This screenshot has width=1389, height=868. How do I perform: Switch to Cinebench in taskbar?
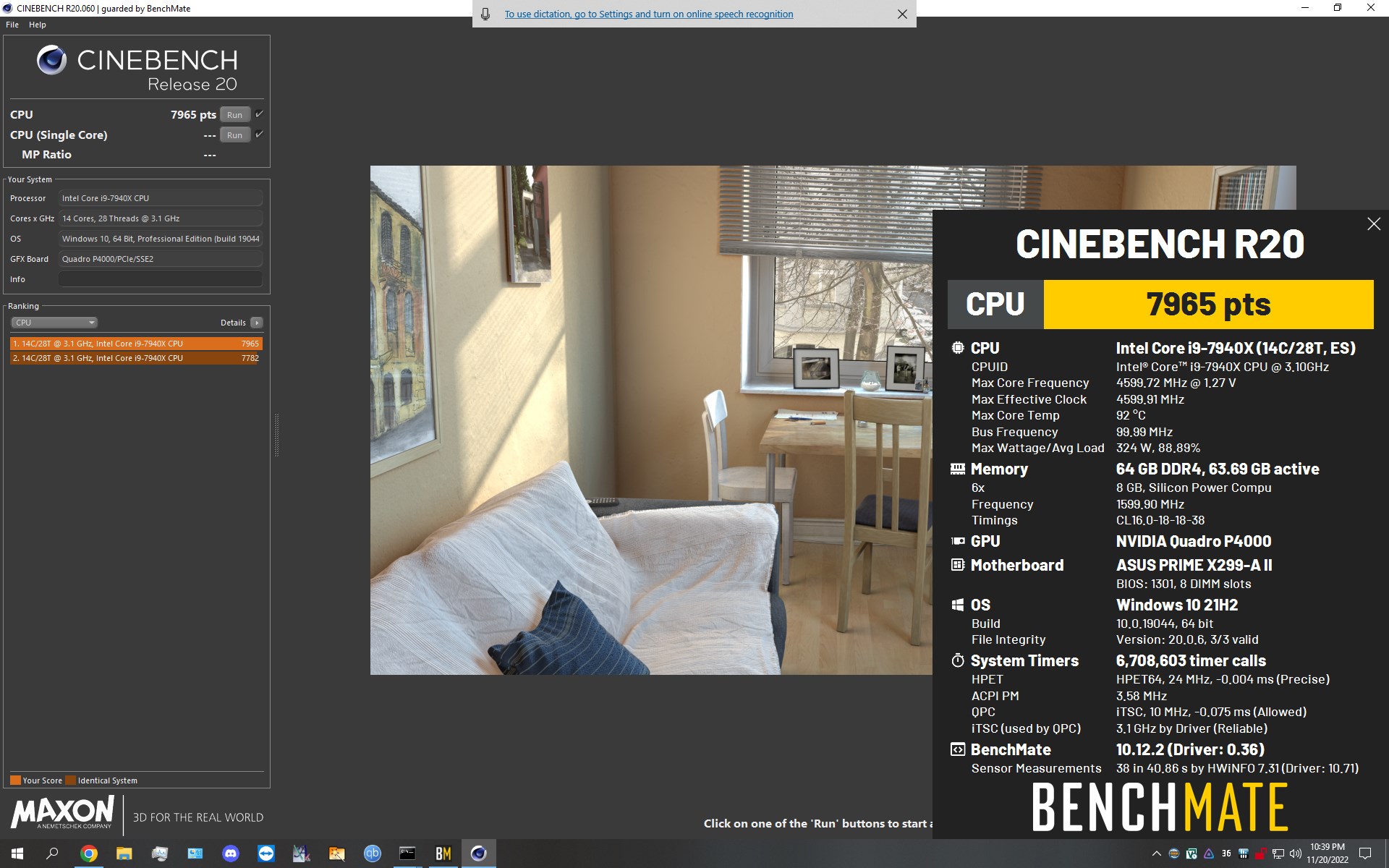pyautogui.click(x=478, y=854)
